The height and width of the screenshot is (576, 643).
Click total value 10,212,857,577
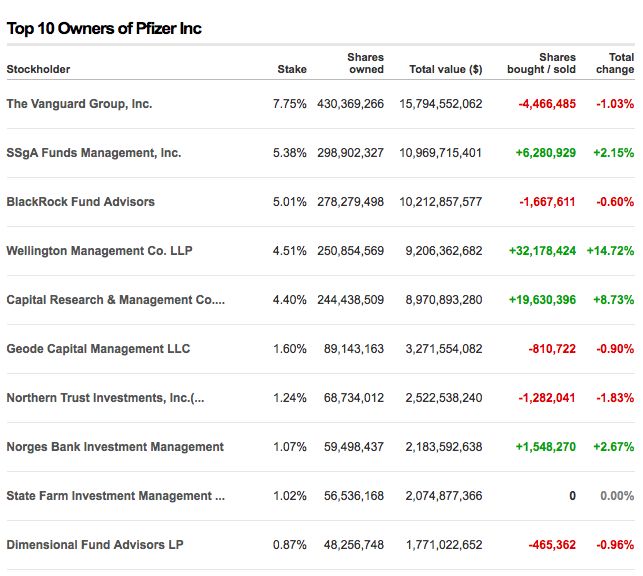441,202
